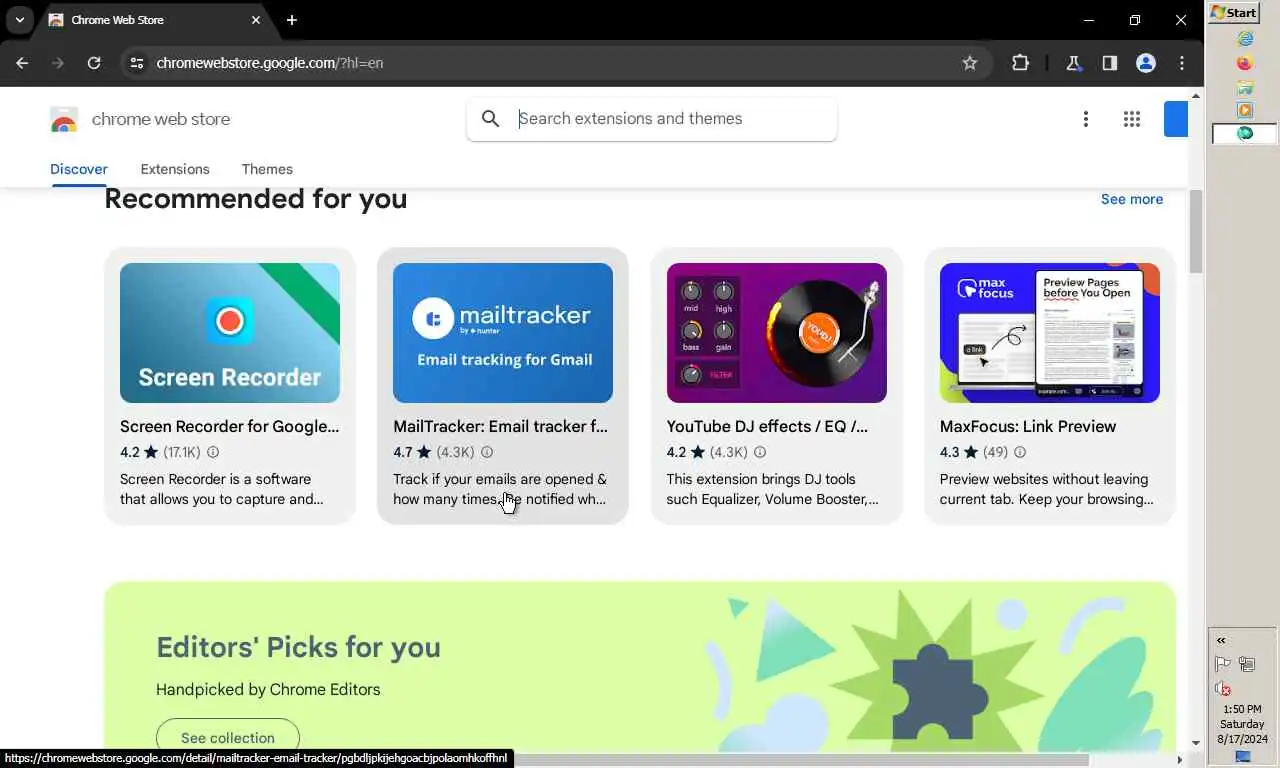The image size is (1280, 768).
Task: Show rating info for Screen Recorder
Action: (x=212, y=453)
